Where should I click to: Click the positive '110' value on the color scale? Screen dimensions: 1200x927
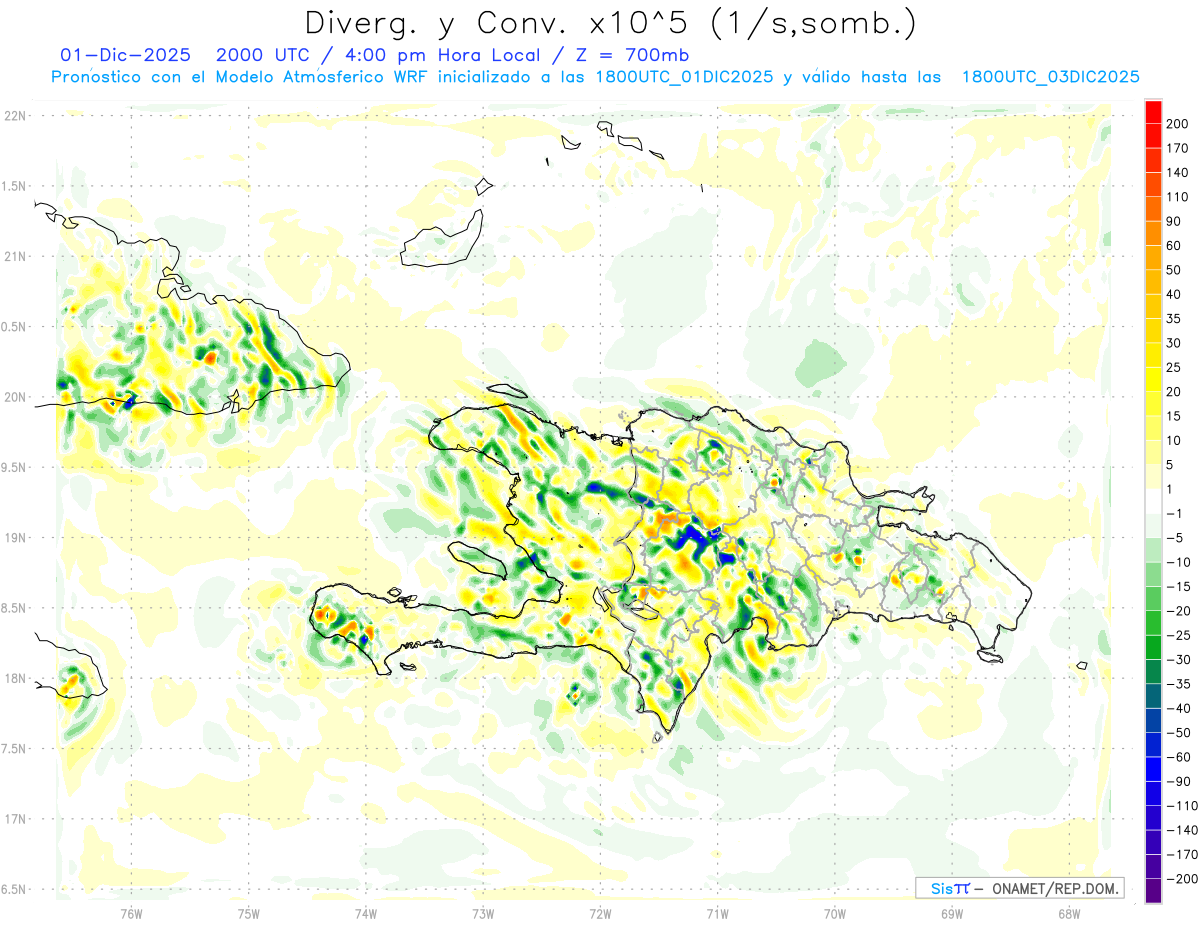point(1178,197)
